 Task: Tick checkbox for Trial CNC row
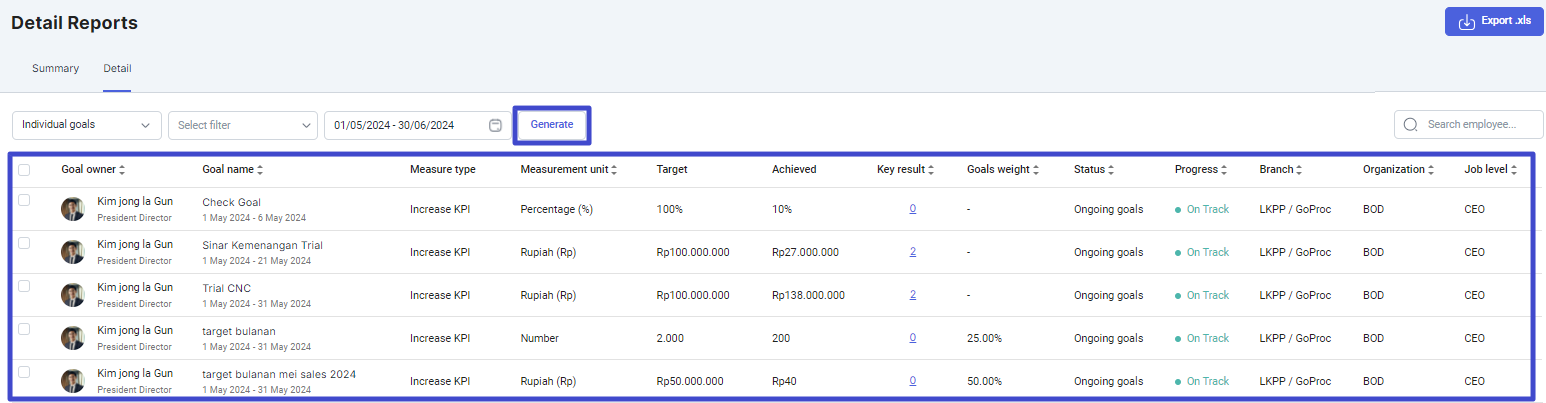[24, 286]
